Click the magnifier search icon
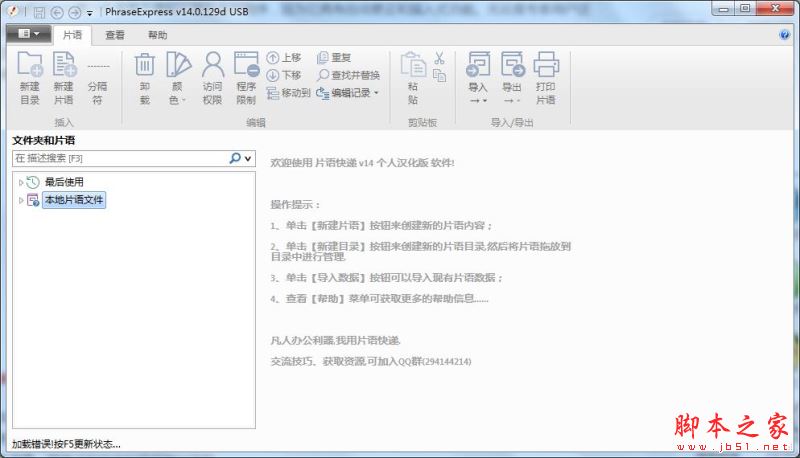Viewport: 800px width, 458px height. (x=235, y=158)
